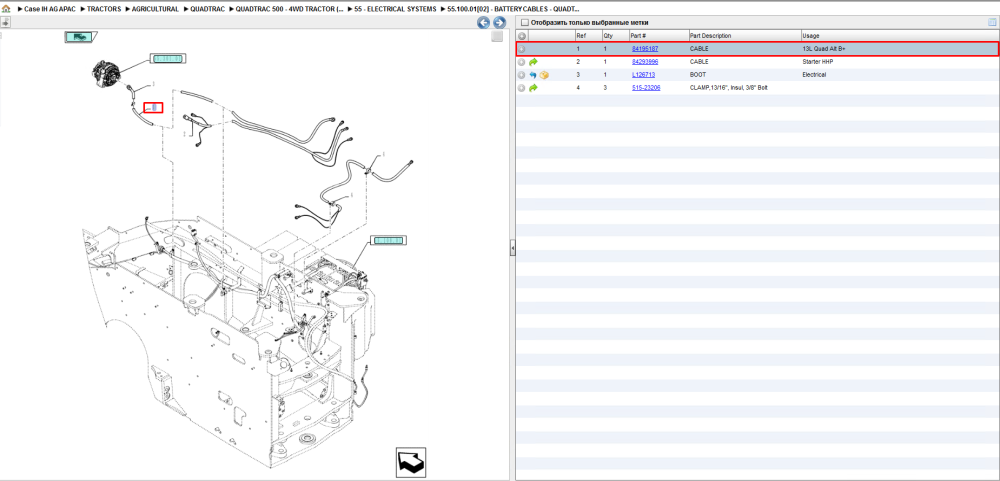This screenshot has width=1000, height=481.
Task: Click the cyan reference label beside the alternator
Action: [x=168, y=59]
